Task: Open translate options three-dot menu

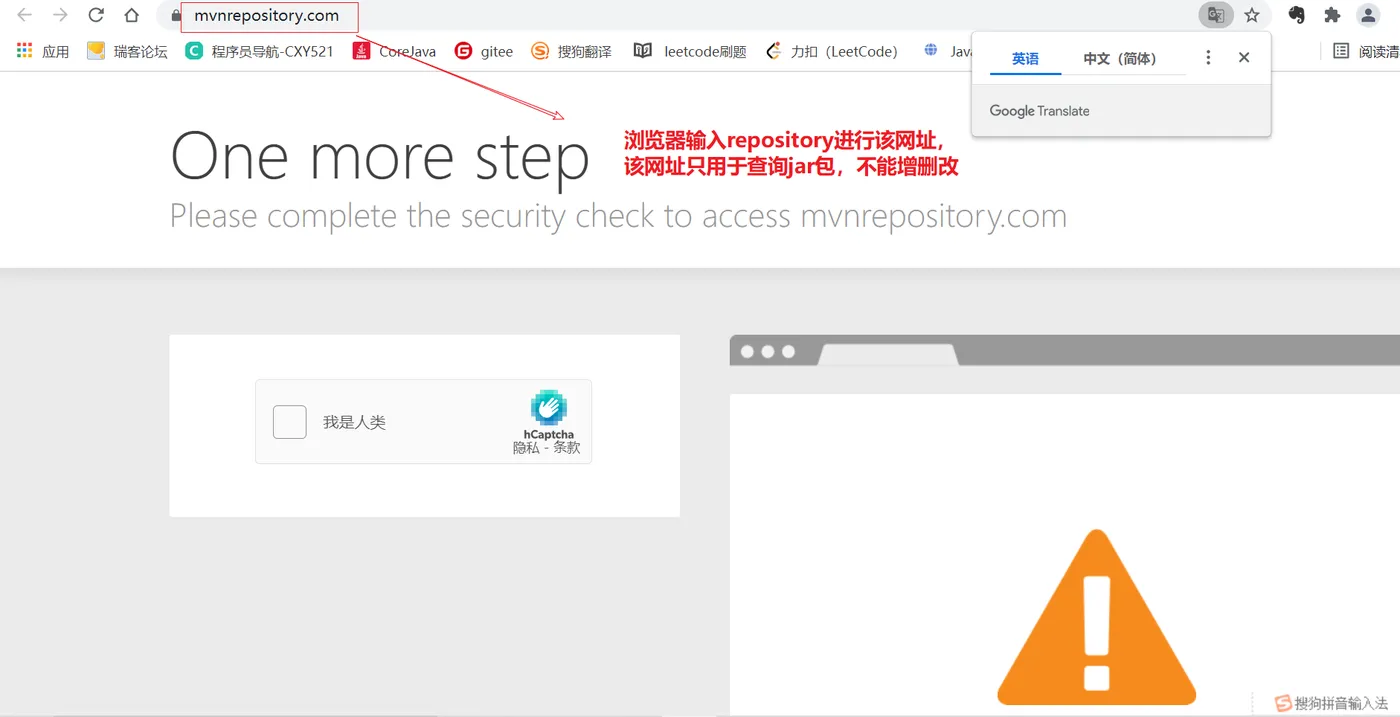Action: pos(1208,58)
